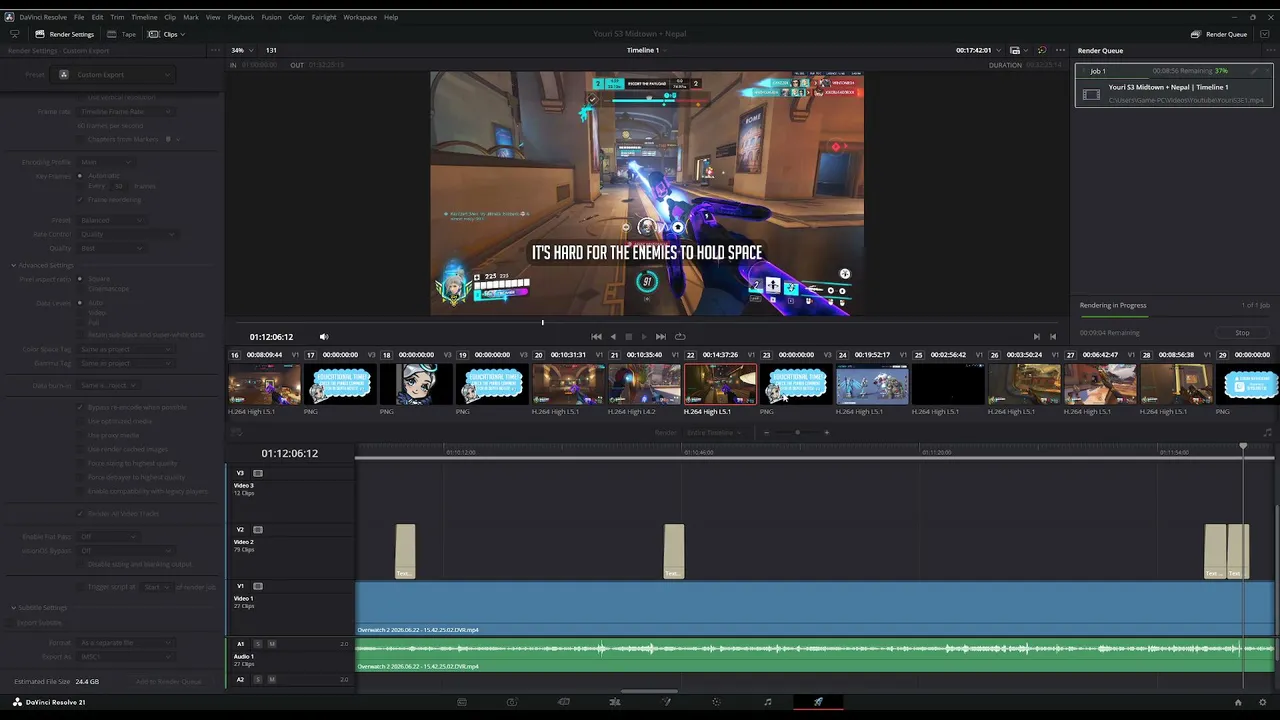Open the Timeline menu
The width and height of the screenshot is (1280, 720).
(x=144, y=17)
